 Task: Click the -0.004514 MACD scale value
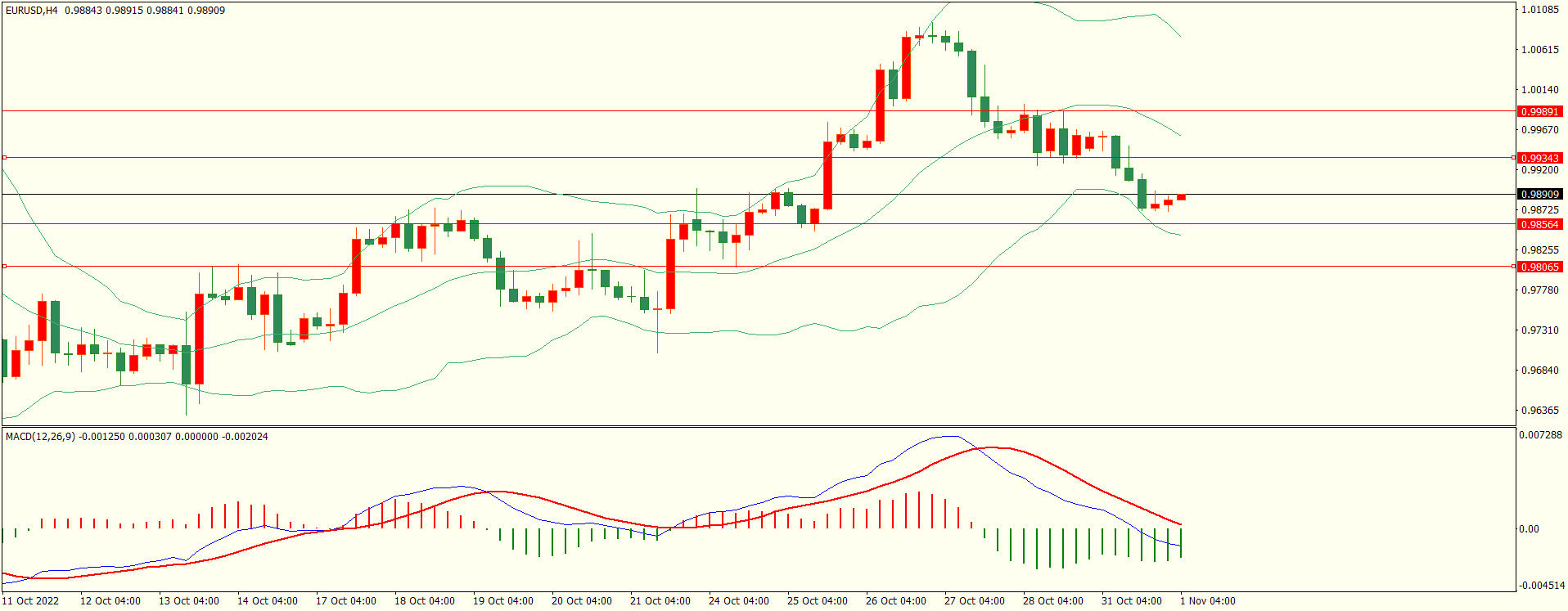(x=1541, y=585)
